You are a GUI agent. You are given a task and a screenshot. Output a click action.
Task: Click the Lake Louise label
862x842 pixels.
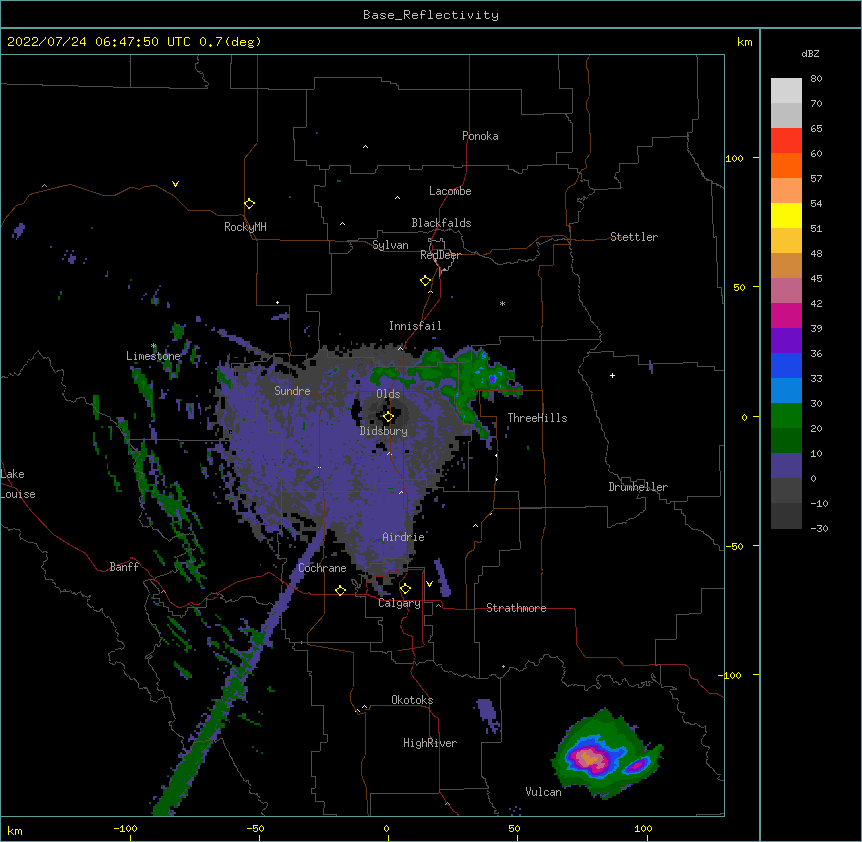[18, 484]
